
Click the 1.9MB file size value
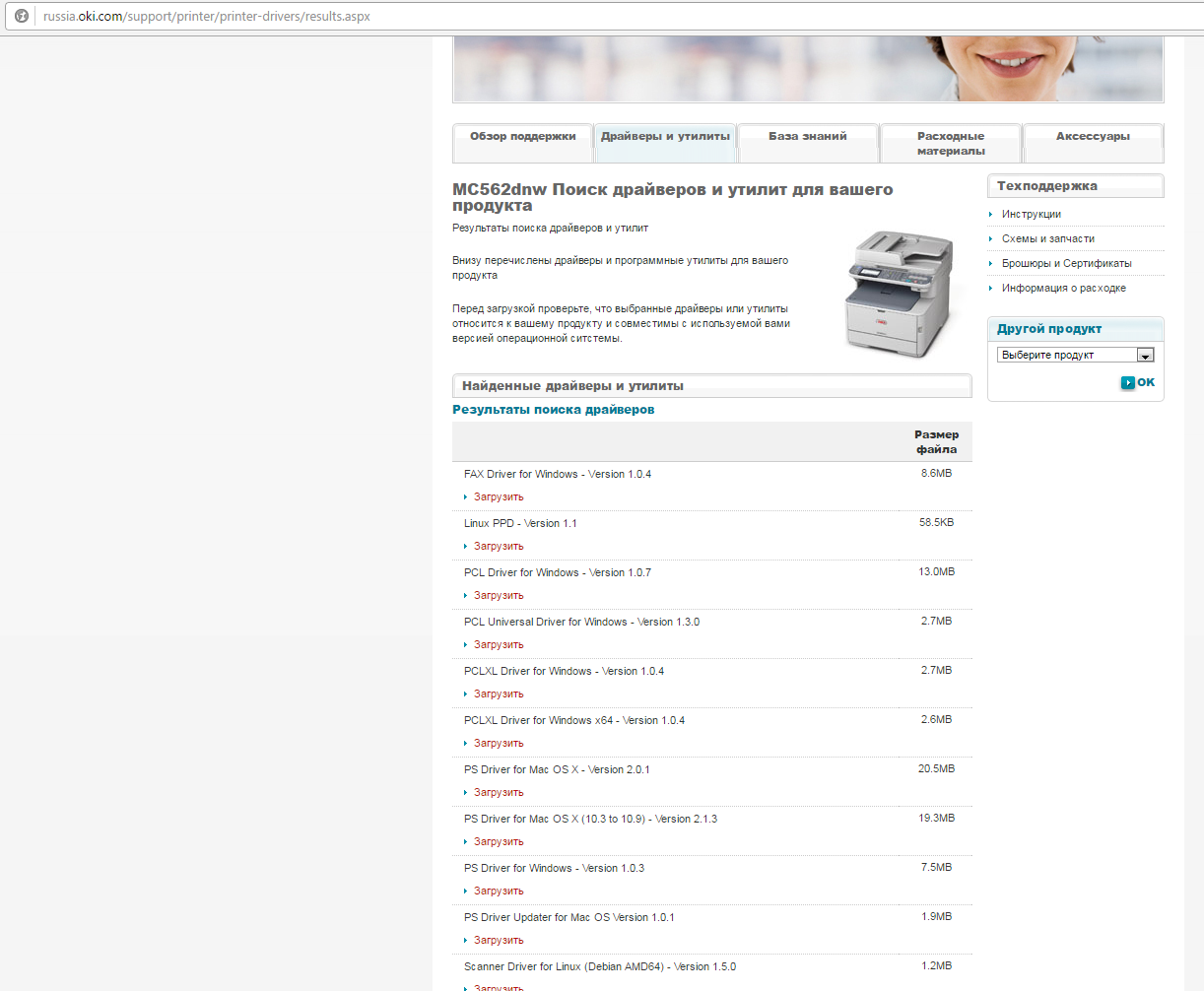[936, 916]
